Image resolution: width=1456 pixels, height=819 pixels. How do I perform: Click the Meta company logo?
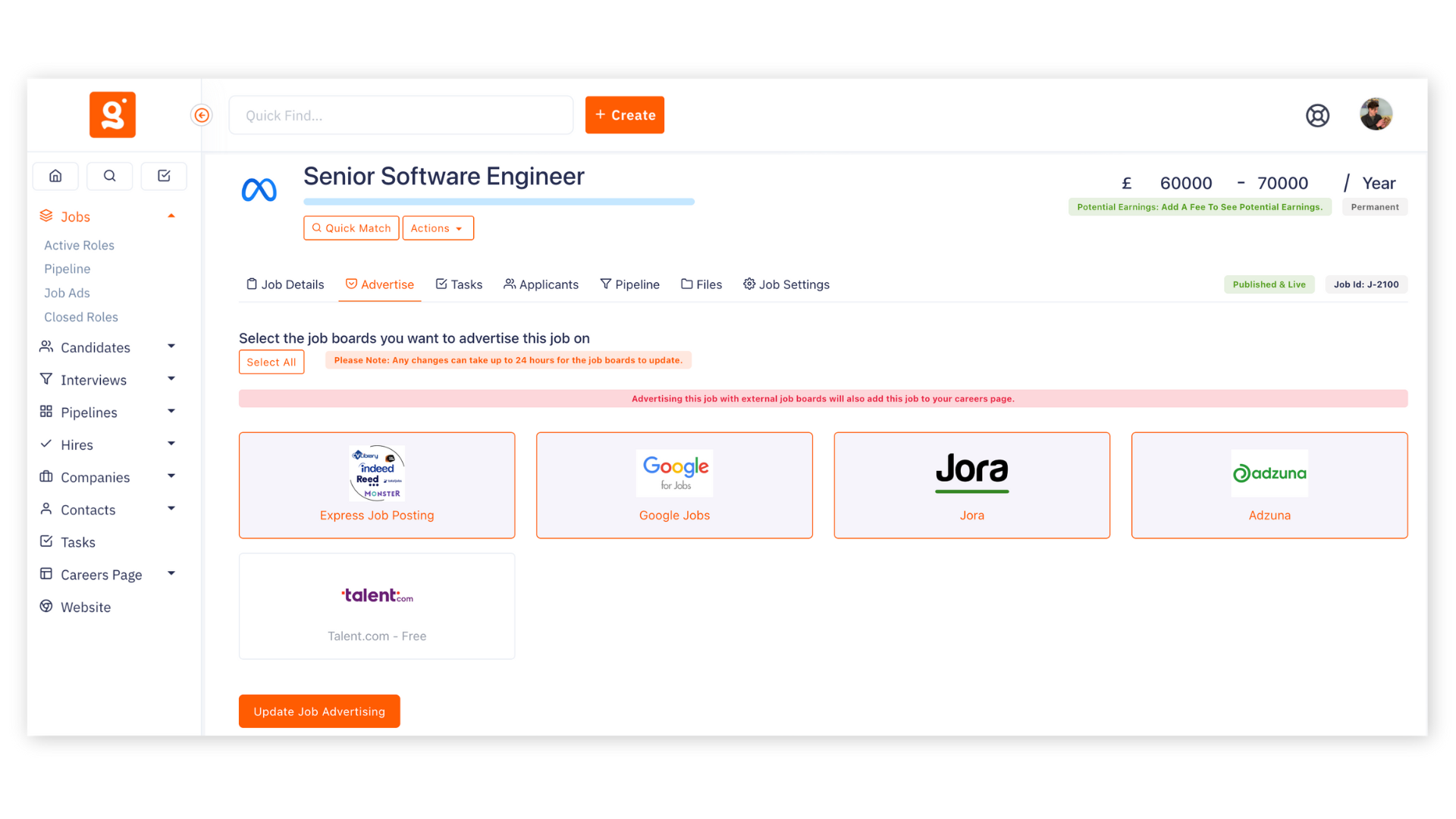[259, 190]
